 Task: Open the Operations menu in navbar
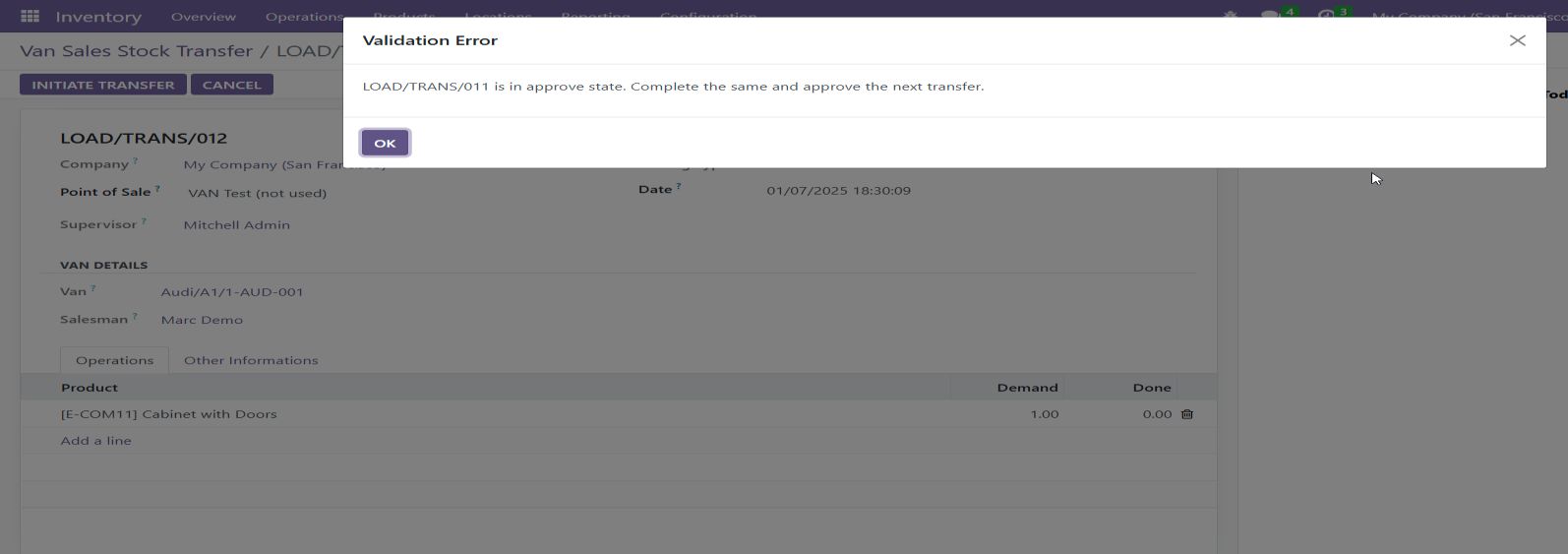click(304, 17)
